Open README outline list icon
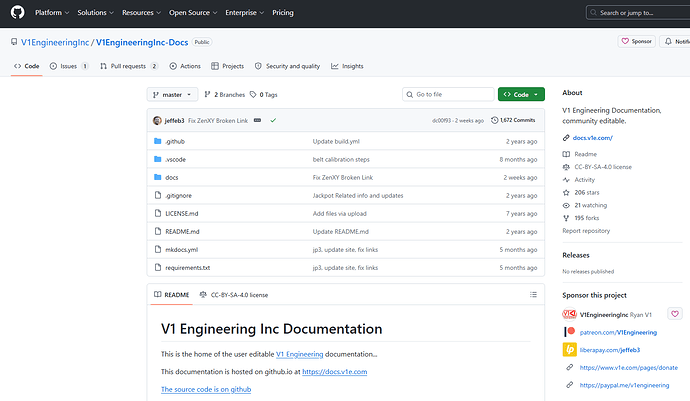The height and width of the screenshot is (401, 690). click(533, 294)
